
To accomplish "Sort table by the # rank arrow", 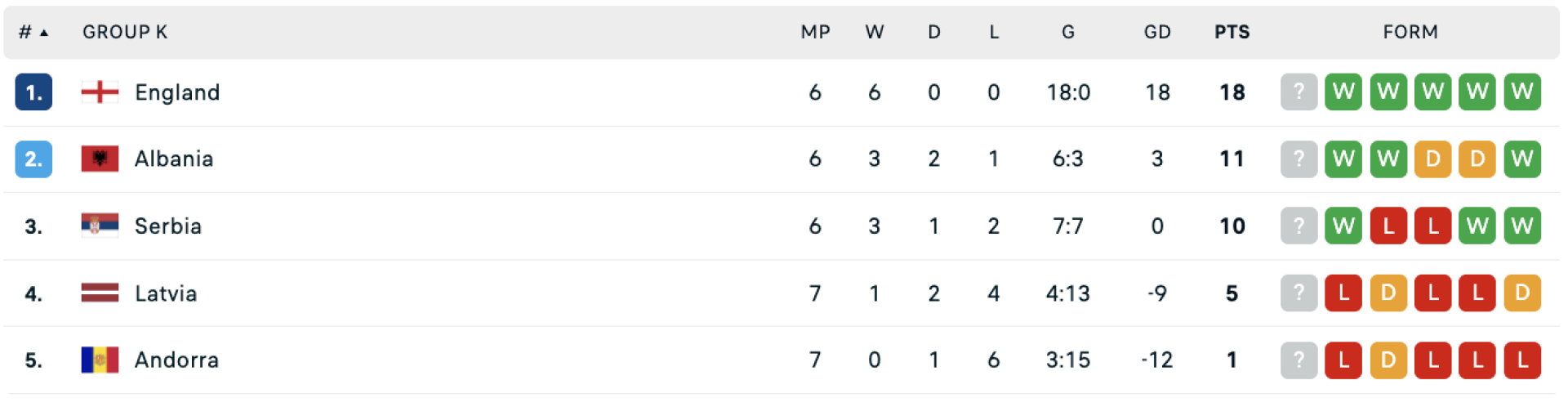I will (x=43, y=33).
